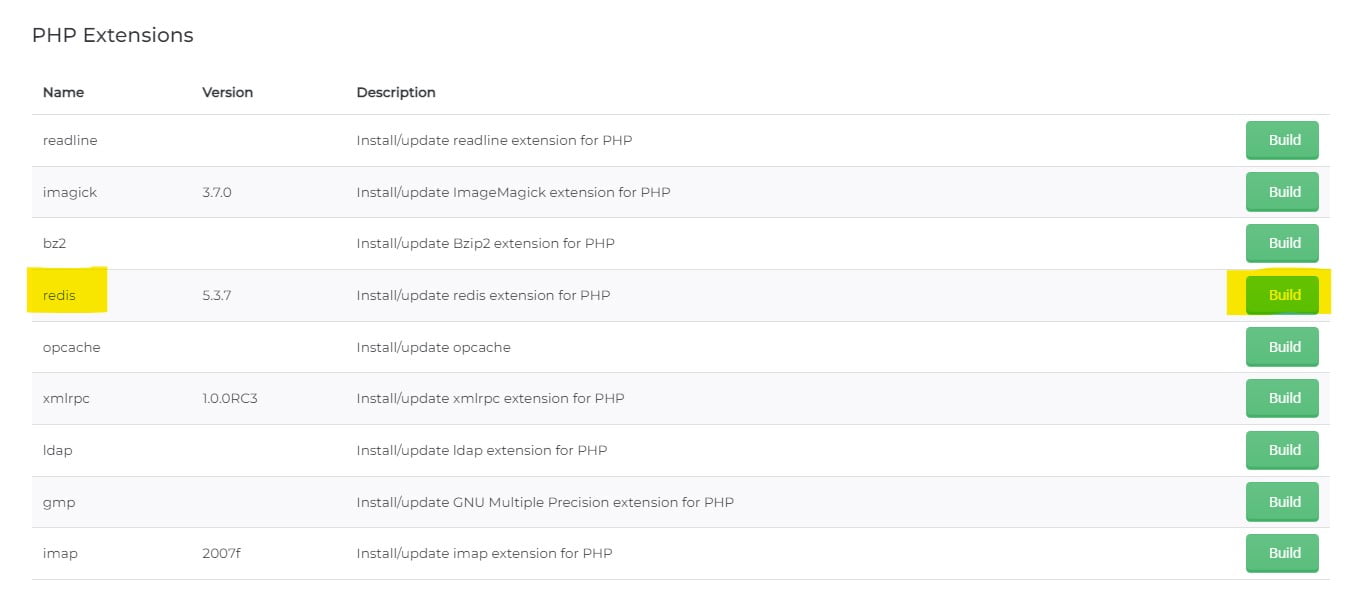Image resolution: width=1359 pixels, height=607 pixels.
Task: Build the ldap extension
Action: coord(1282,450)
